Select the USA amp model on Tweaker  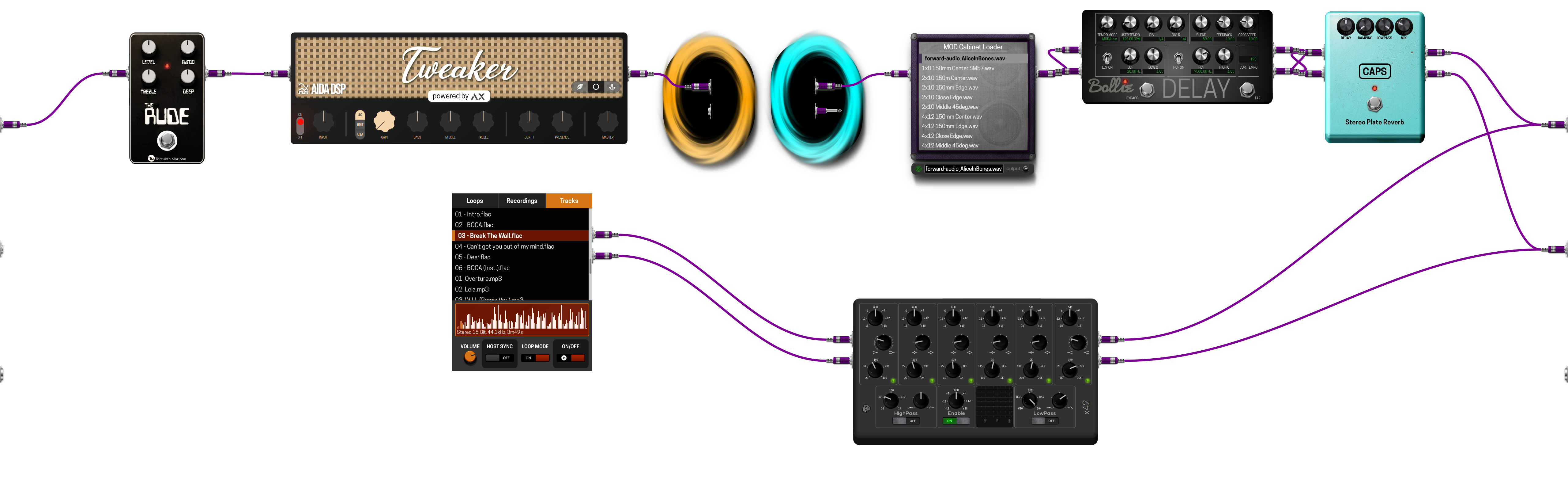[x=360, y=134]
